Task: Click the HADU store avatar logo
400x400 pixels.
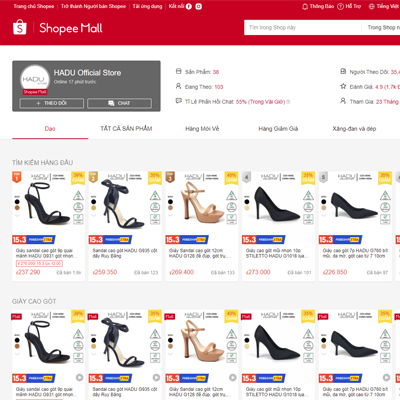Action: (x=35, y=80)
